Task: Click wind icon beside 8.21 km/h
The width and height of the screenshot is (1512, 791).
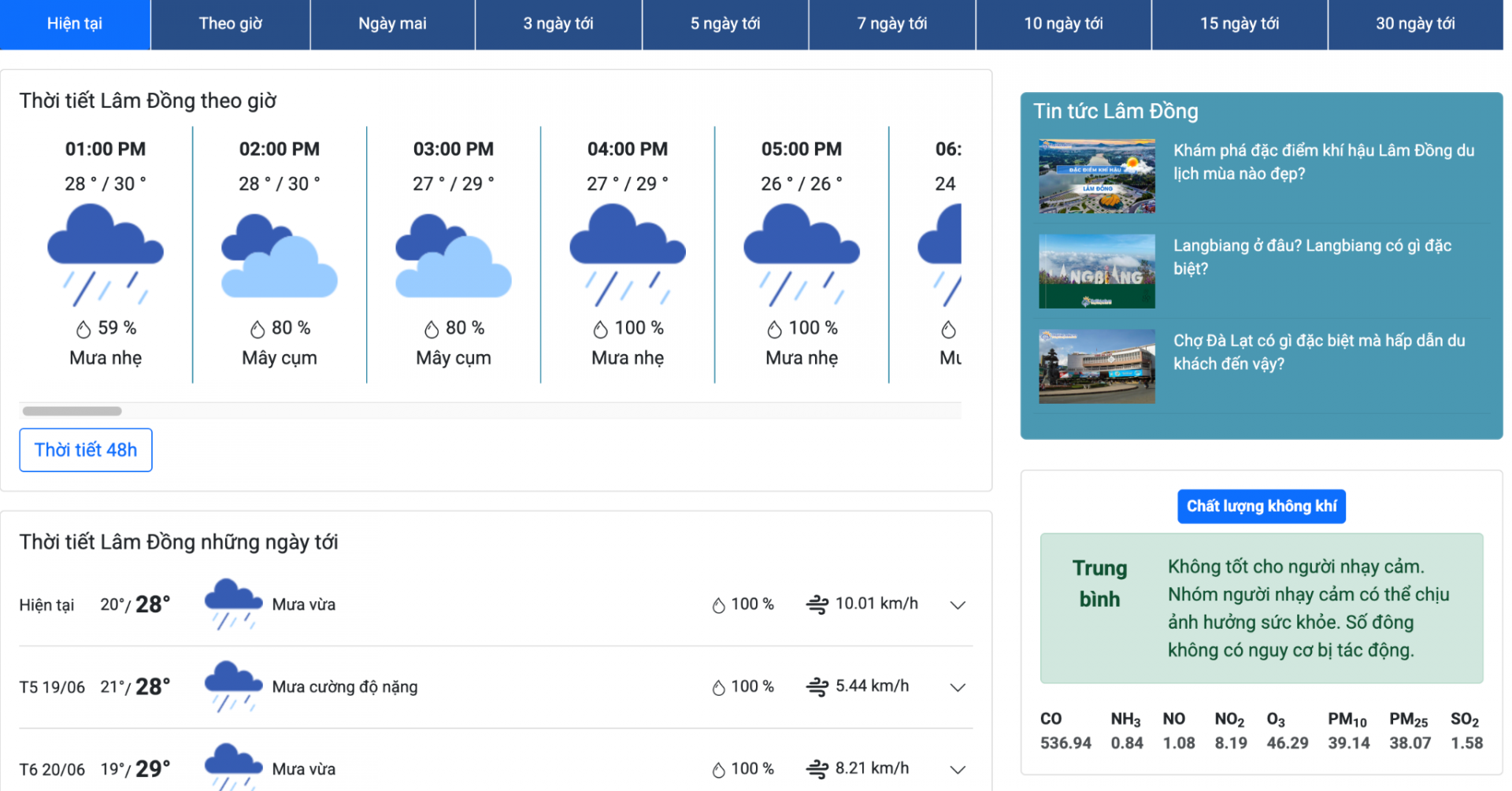Action: (x=817, y=769)
